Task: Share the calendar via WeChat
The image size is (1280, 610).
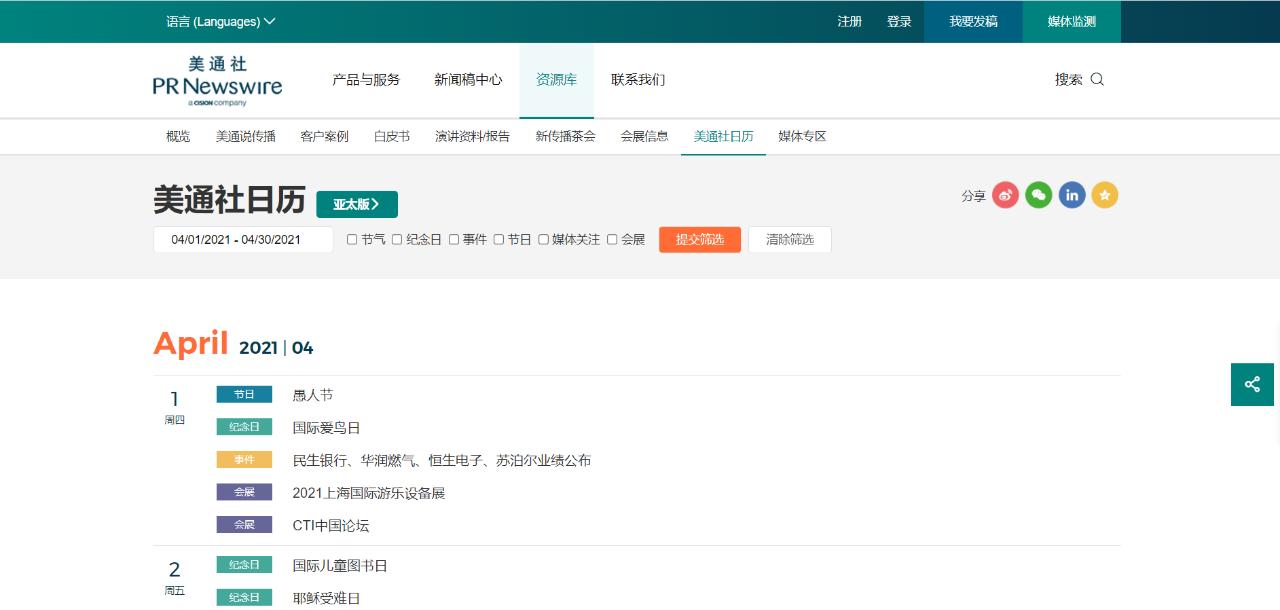Action: 1038,196
